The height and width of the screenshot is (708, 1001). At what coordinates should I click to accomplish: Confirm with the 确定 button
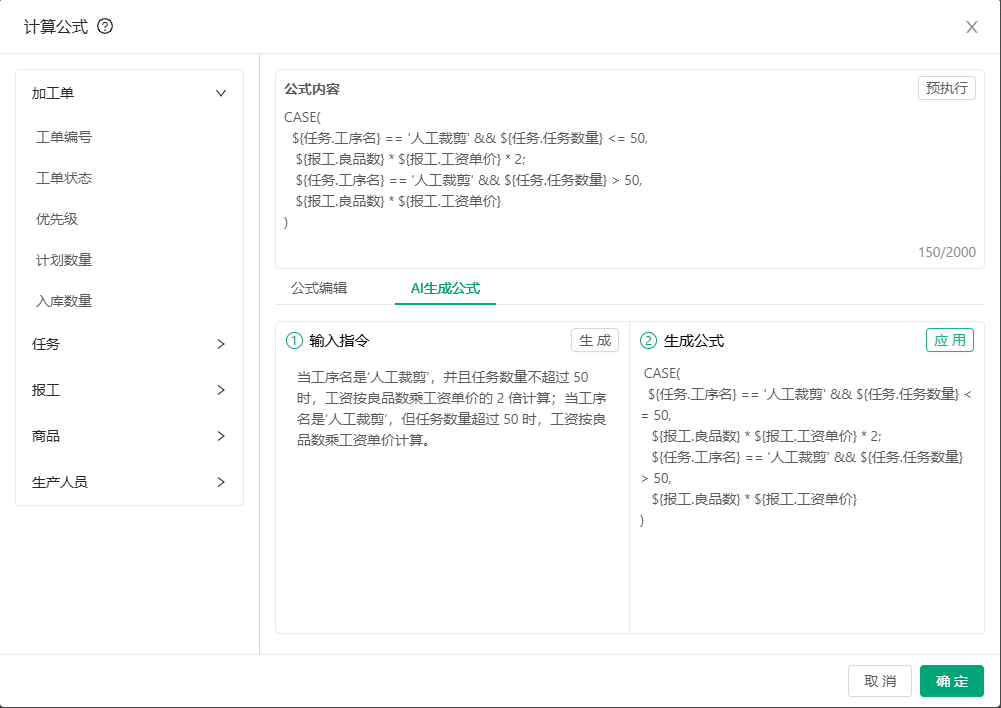tap(951, 681)
